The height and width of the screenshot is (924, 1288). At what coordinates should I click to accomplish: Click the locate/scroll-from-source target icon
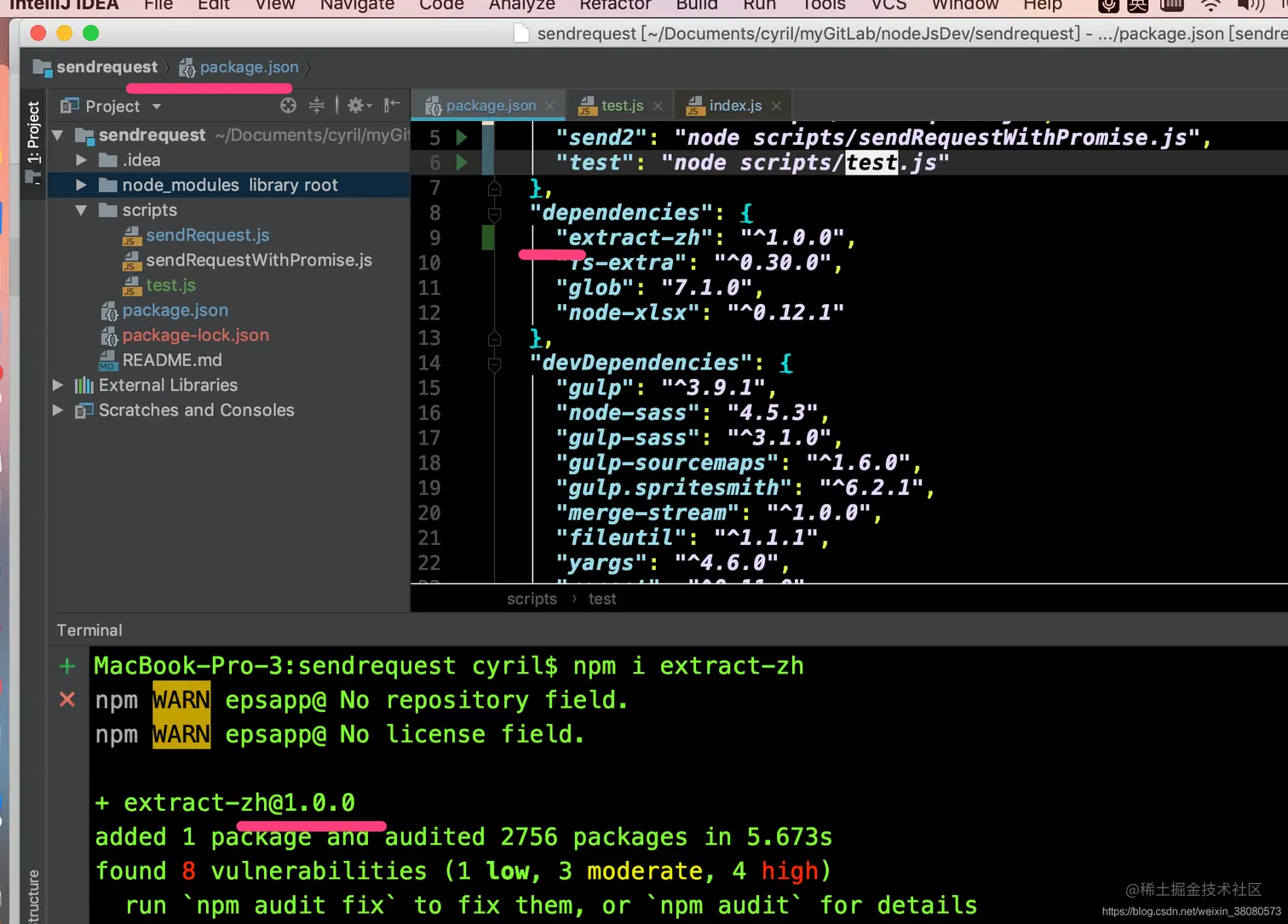(289, 106)
